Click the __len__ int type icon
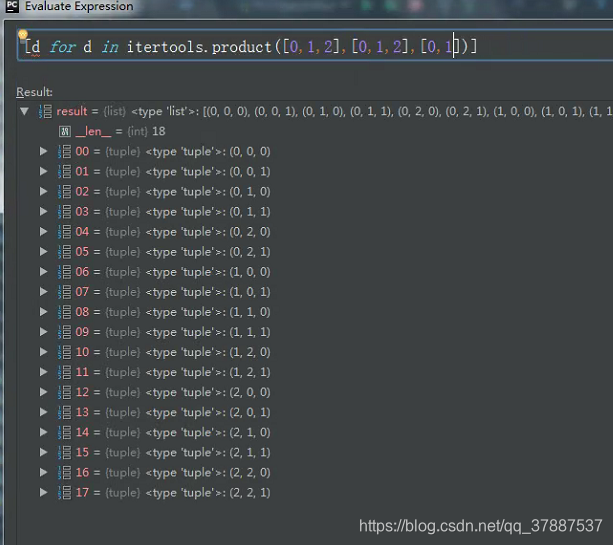Screen dimensions: 613x545 [x=65, y=131]
